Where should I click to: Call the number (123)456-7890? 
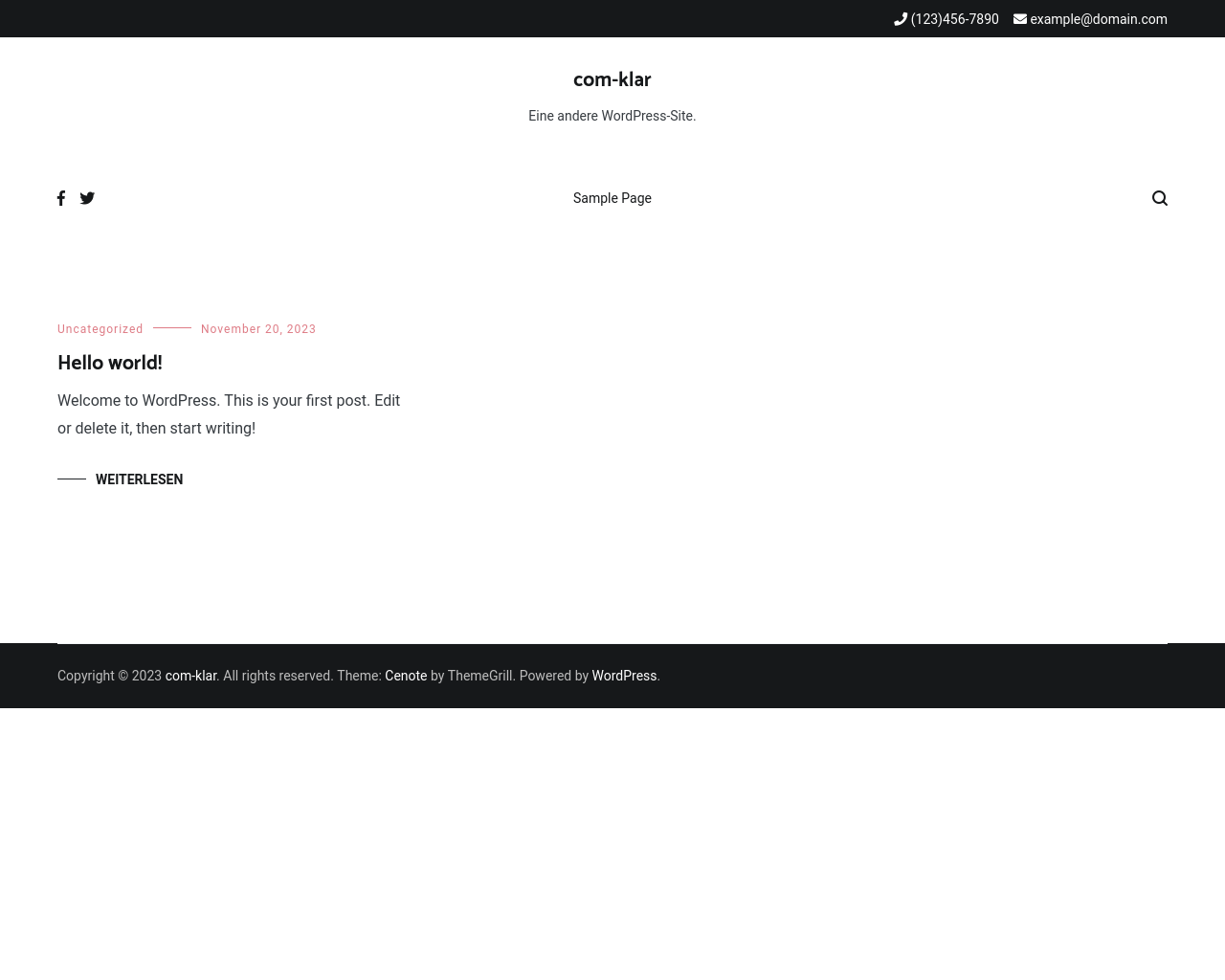click(954, 19)
